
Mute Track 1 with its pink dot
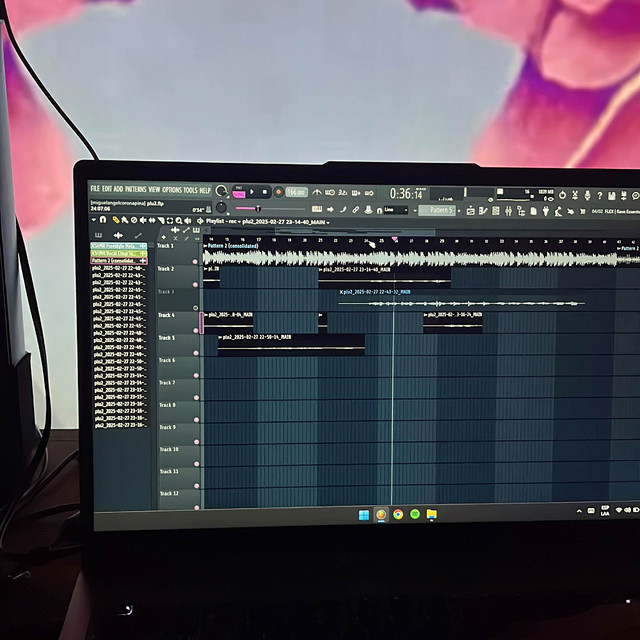pos(195,262)
